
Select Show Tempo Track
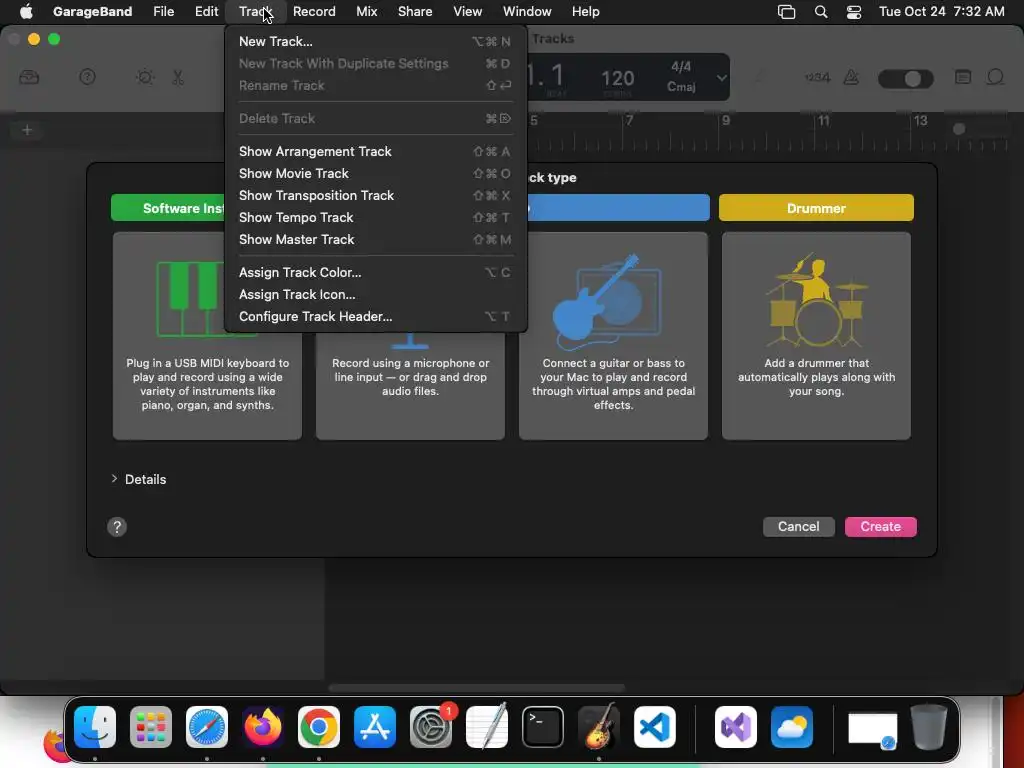coord(375,217)
